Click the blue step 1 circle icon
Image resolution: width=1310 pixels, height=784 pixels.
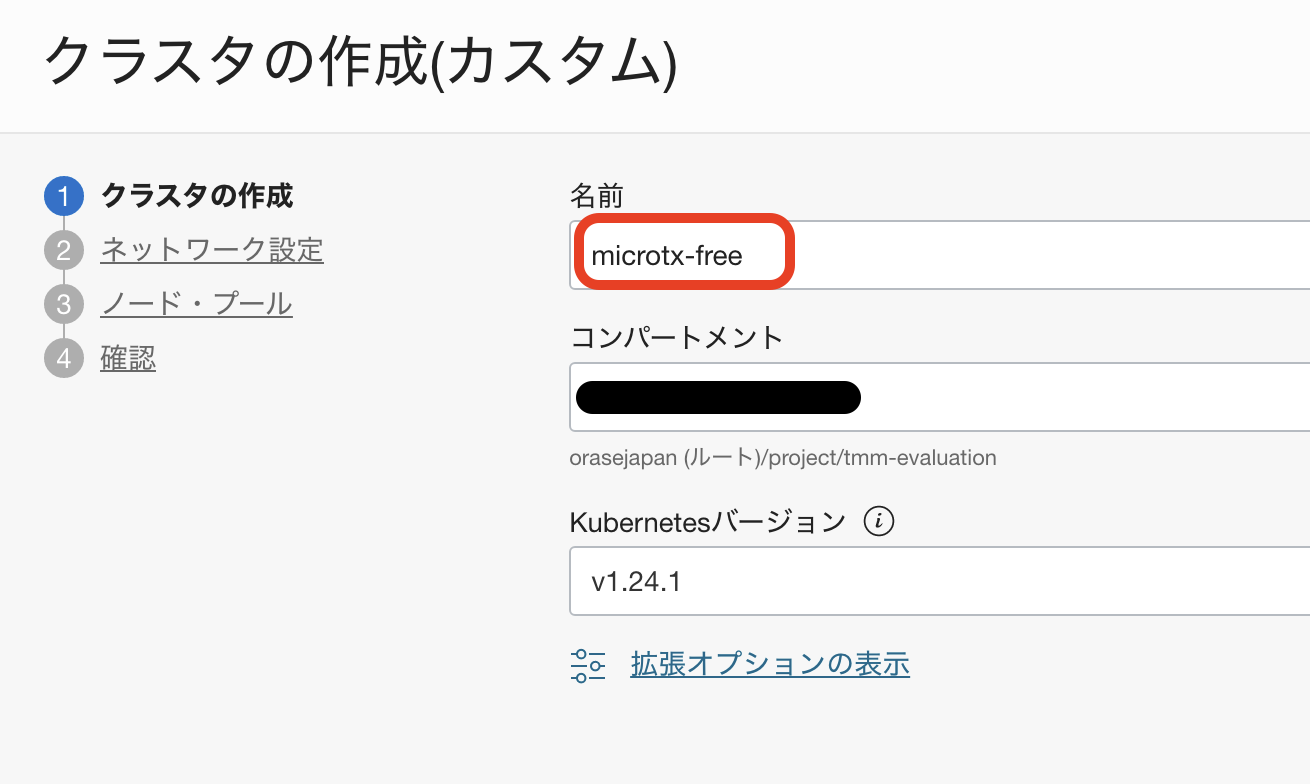(x=64, y=196)
